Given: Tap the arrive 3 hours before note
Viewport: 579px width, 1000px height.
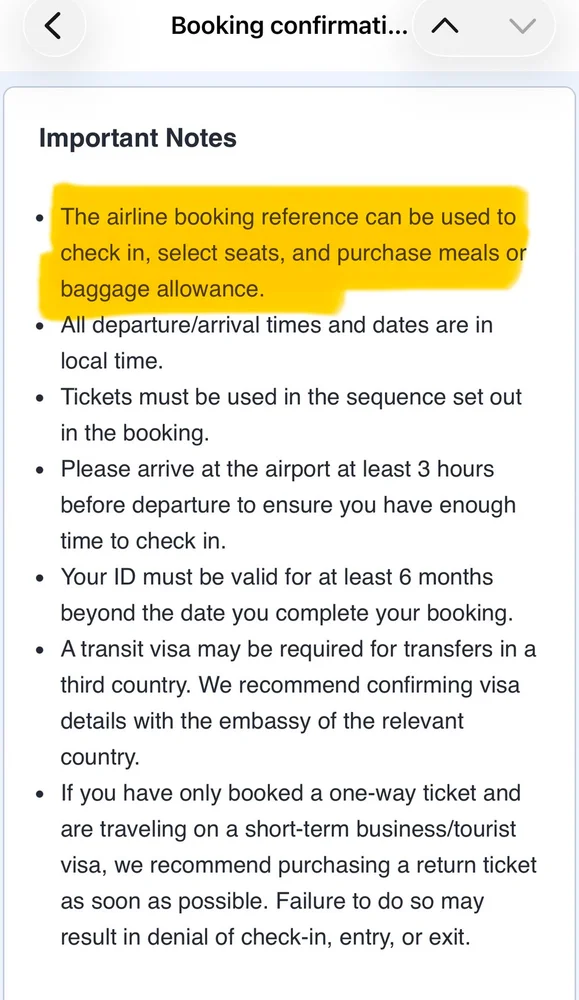Looking at the screenshot, I should 288,504.
